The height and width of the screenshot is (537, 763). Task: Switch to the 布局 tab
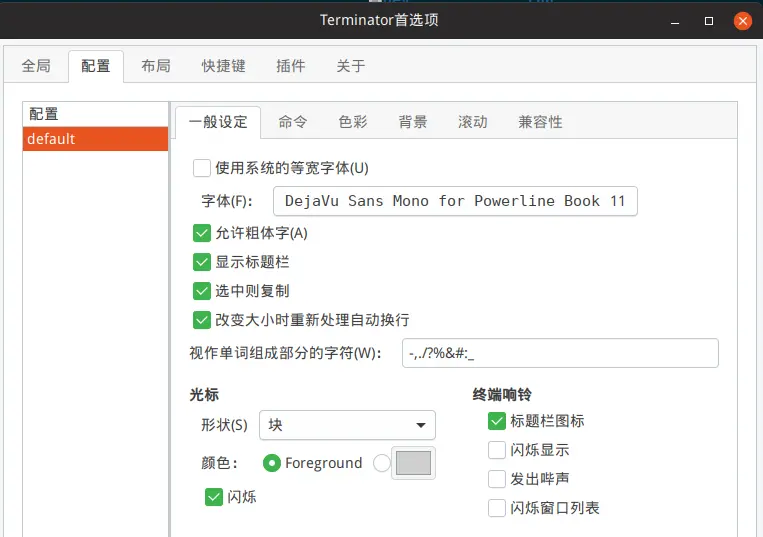[x=156, y=66]
